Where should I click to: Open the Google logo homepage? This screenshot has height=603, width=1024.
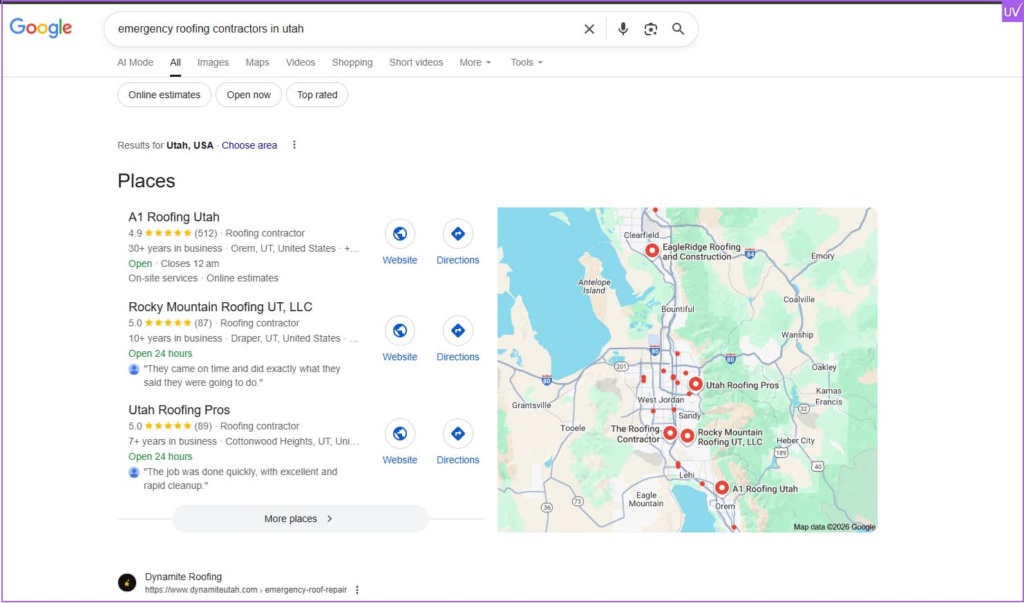click(41, 28)
